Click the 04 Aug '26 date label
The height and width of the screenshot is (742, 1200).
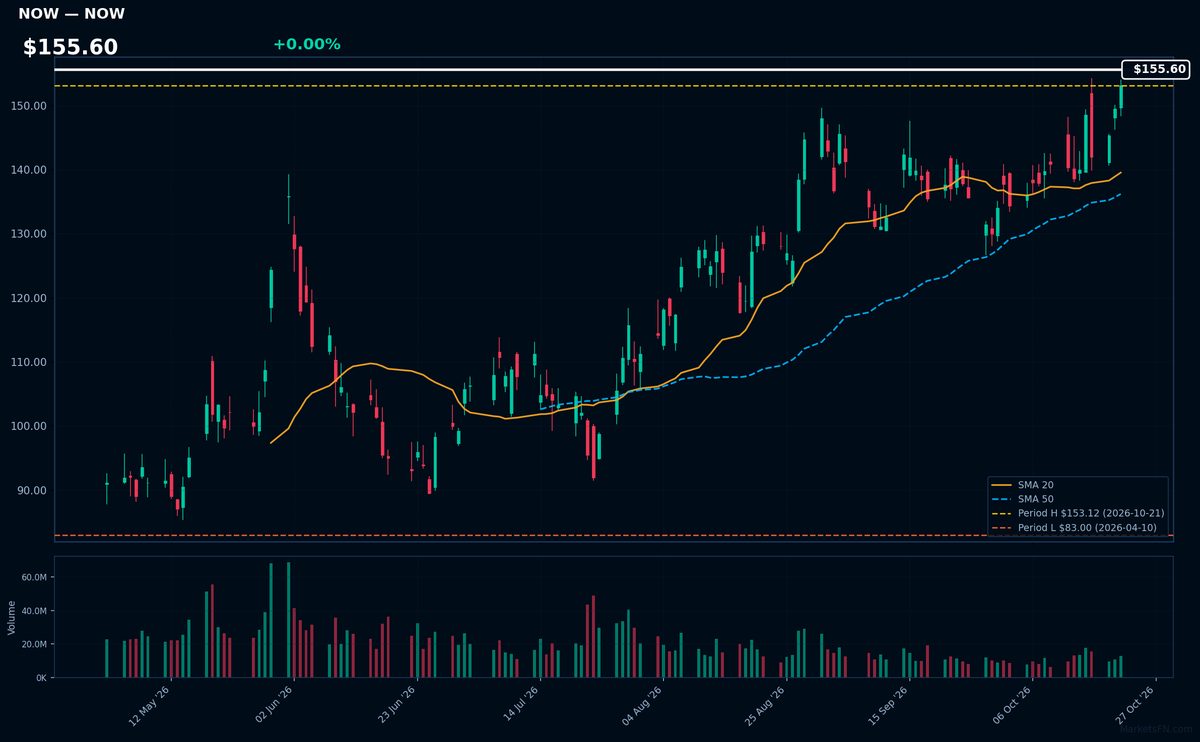click(642, 707)
